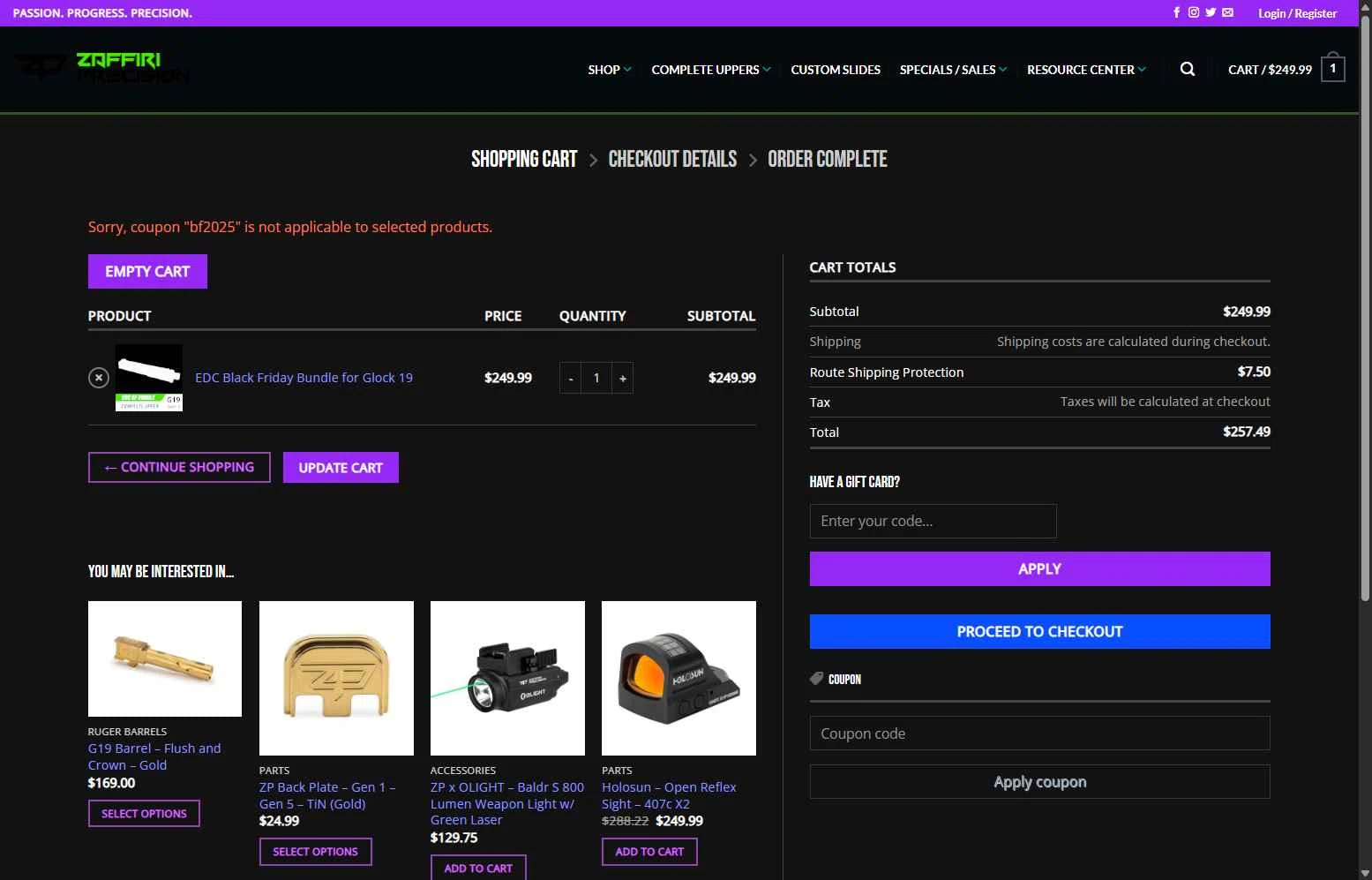This screenshot has width=1372, height=880.
Task: Open the Facebook social icon
Action: 1176,12
